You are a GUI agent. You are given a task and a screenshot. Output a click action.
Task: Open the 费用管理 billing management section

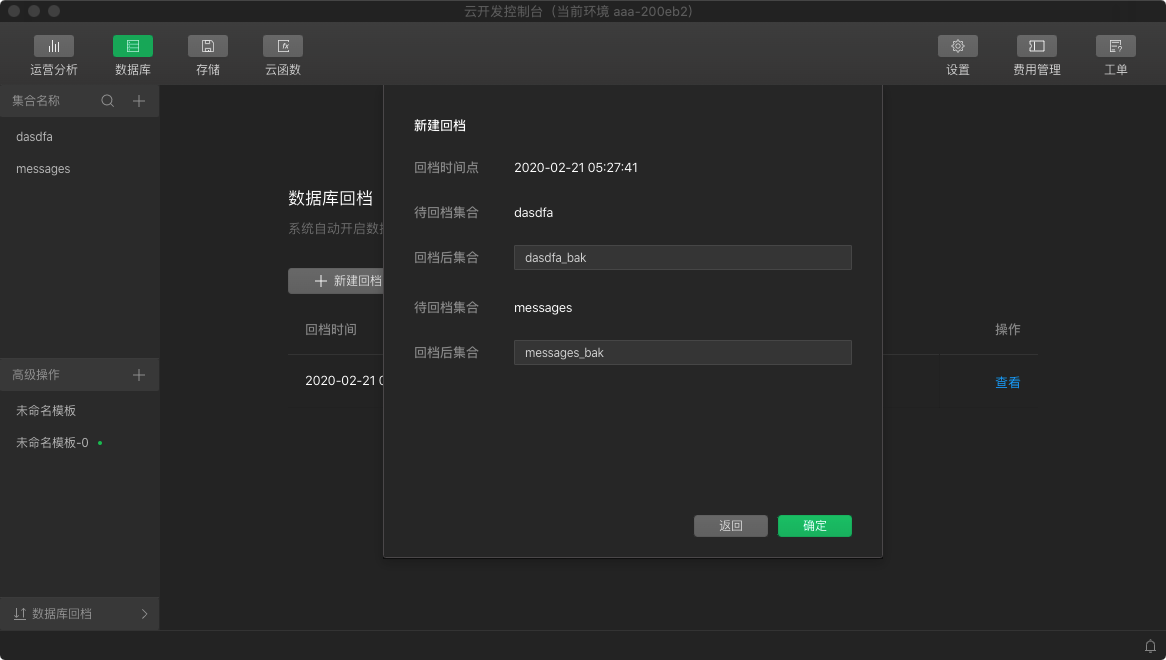1036,55
